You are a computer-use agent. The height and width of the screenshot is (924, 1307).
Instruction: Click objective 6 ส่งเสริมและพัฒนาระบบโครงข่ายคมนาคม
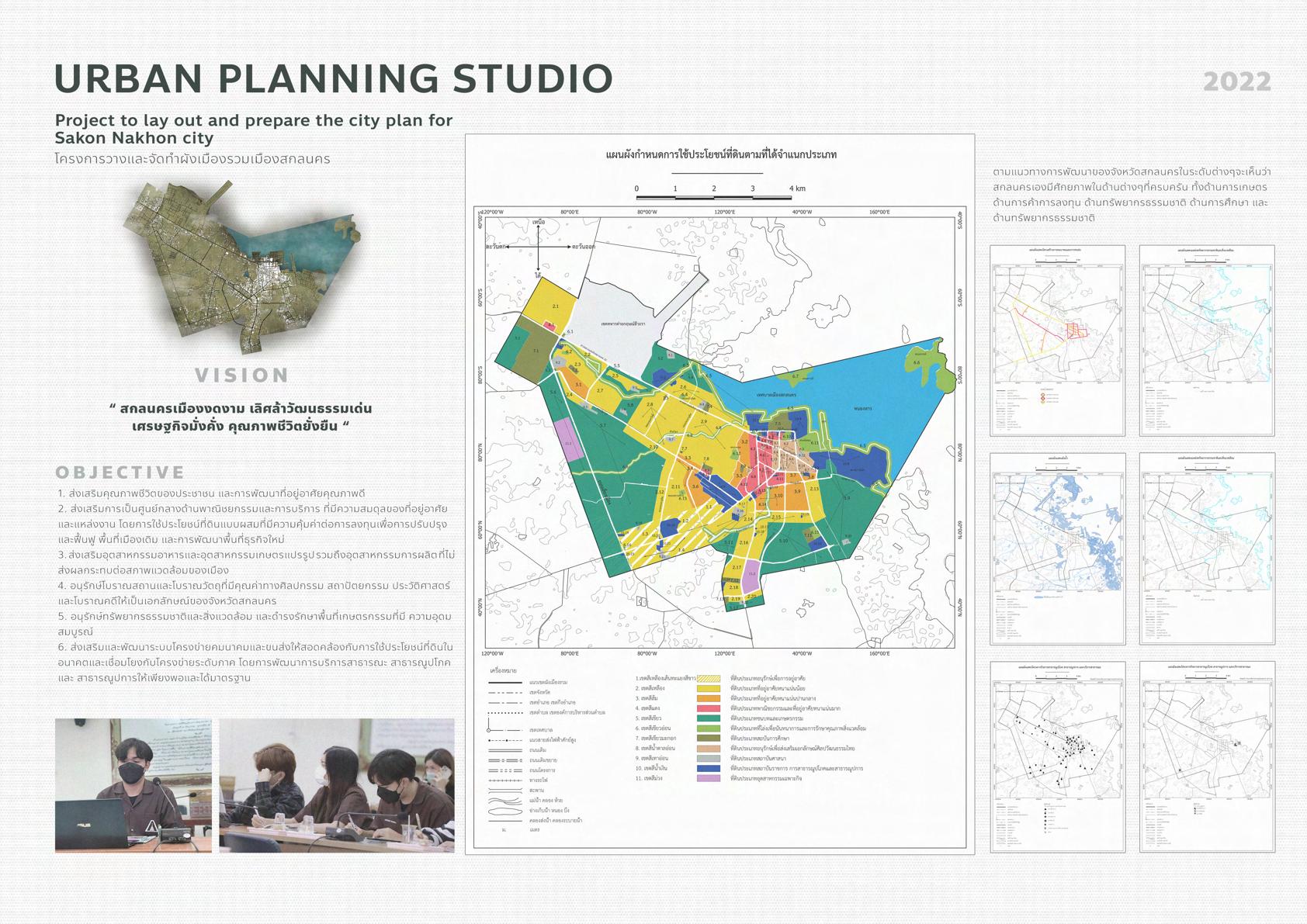coord(255,663)
